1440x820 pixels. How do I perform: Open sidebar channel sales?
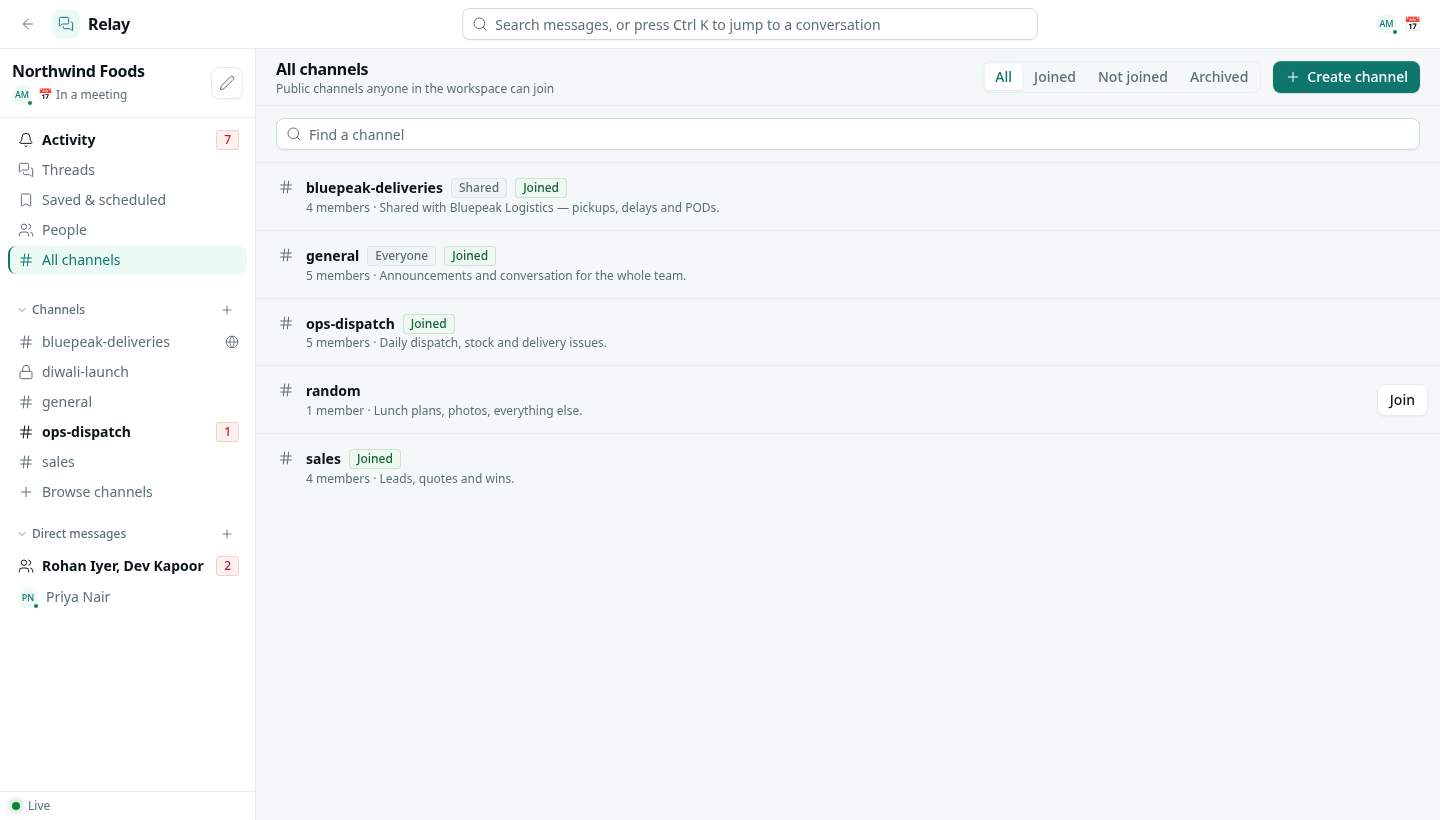[x=127, y=462]
